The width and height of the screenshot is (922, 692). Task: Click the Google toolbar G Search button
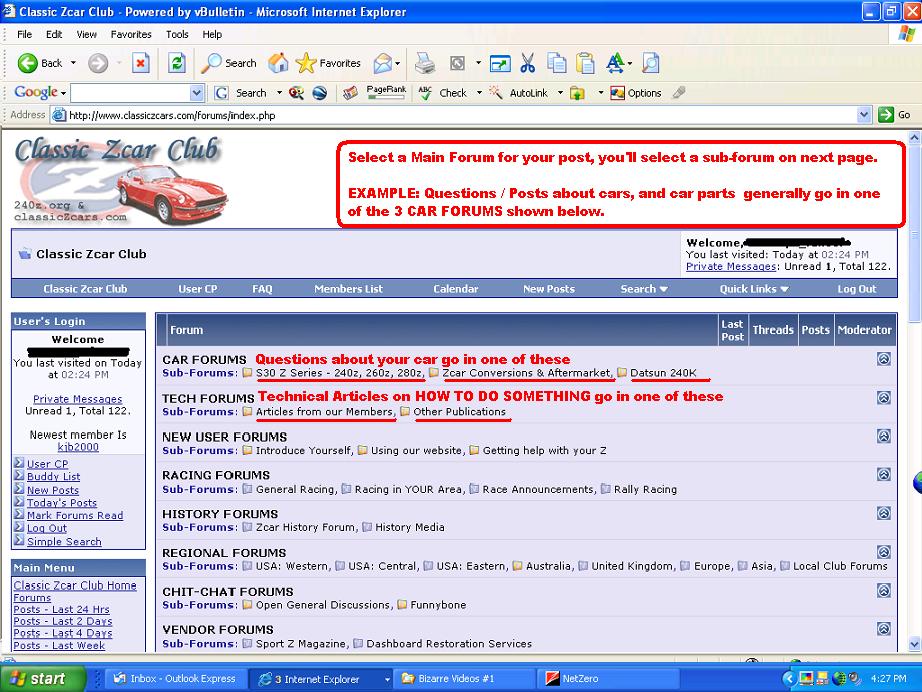click(240, 93)
